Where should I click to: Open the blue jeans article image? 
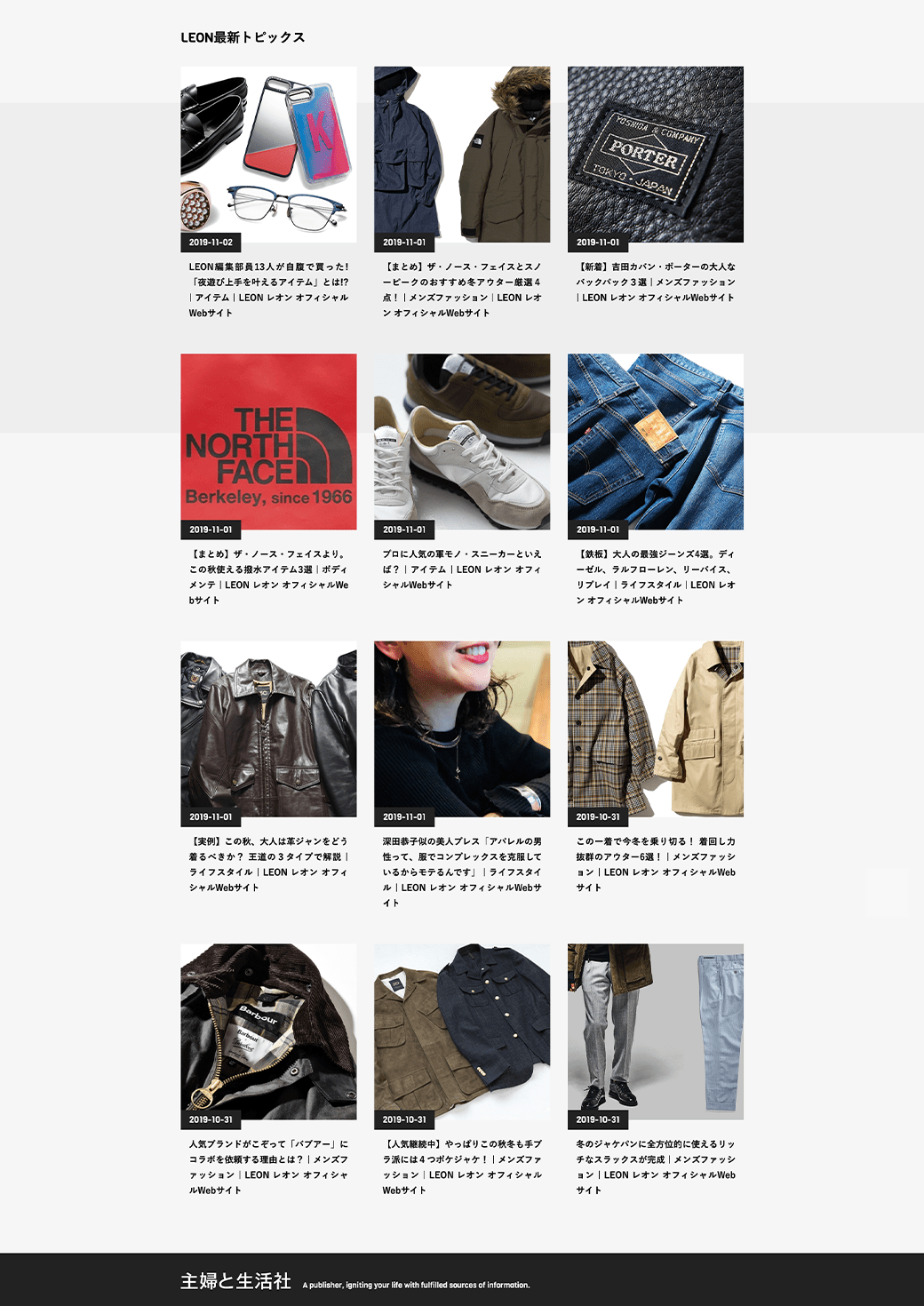(x=656, y=442)
